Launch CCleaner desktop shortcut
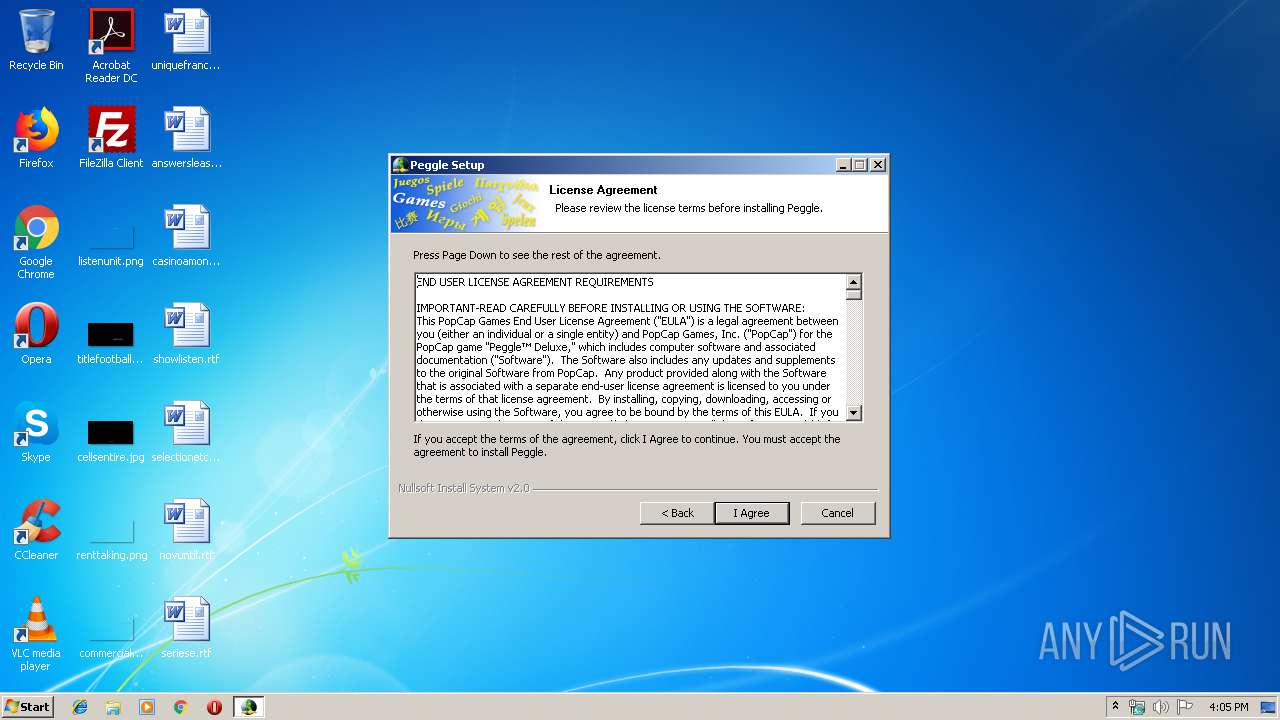This screenshot has width=1280, height=720. point(36,530)
